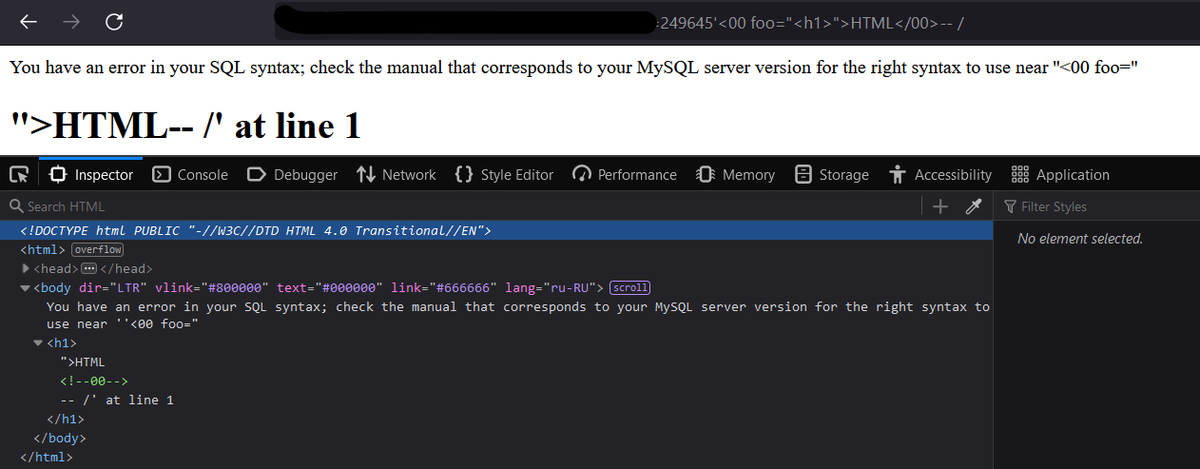
Task: Open the Application tab
Action: coord(1061,175)
